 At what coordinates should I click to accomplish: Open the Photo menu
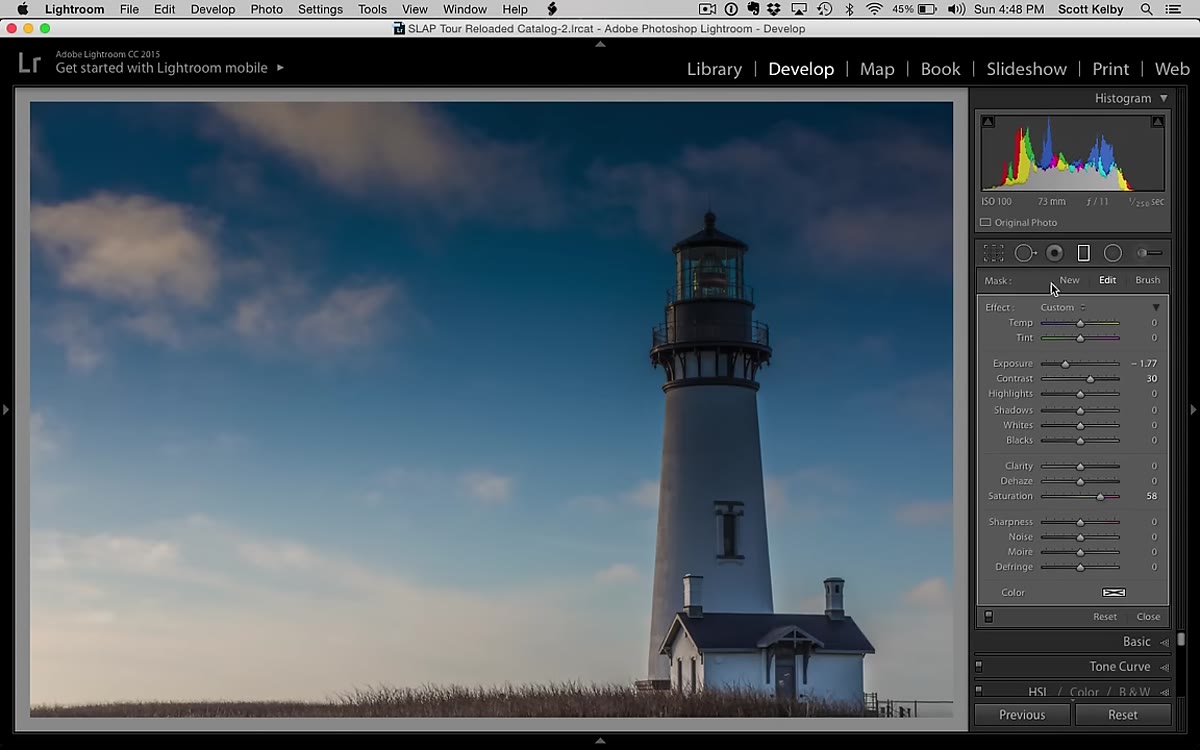point(266,9)
